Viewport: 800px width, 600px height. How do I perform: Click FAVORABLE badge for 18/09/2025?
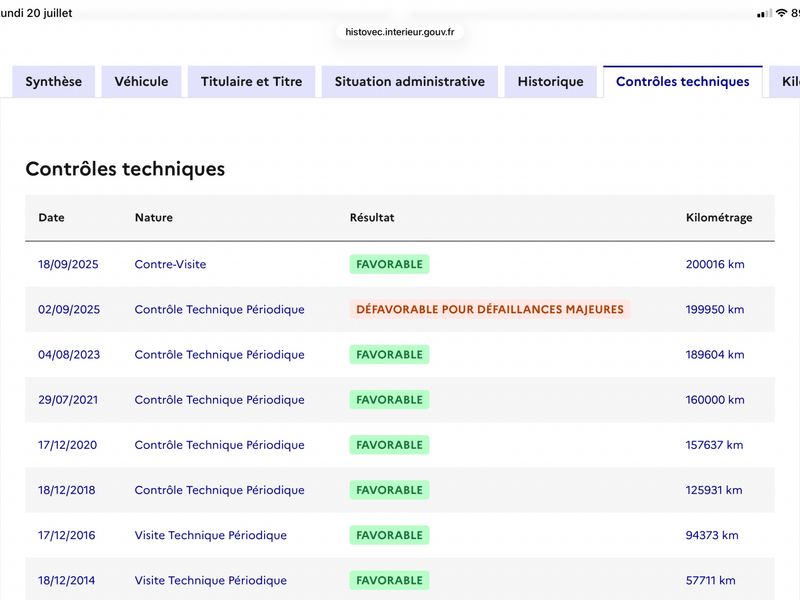pos(389,264)
